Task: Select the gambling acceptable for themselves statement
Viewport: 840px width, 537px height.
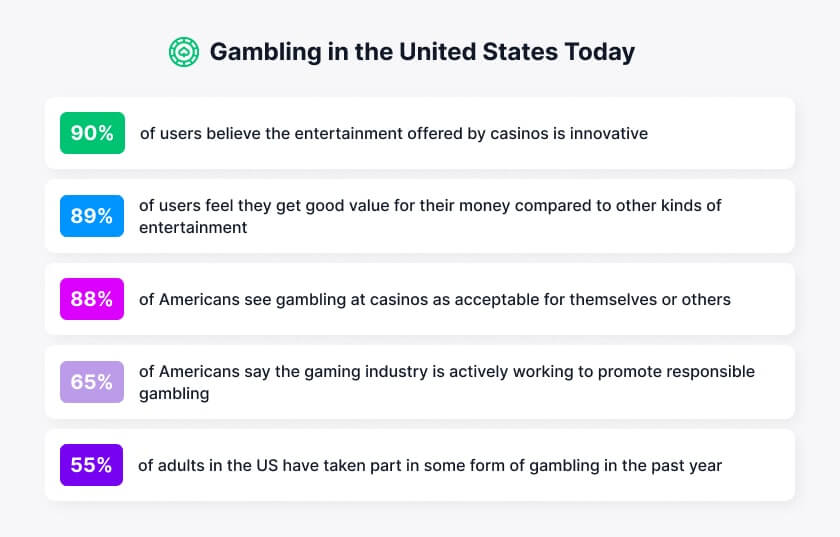Action: pyautogui.click(x=434, y=299)
